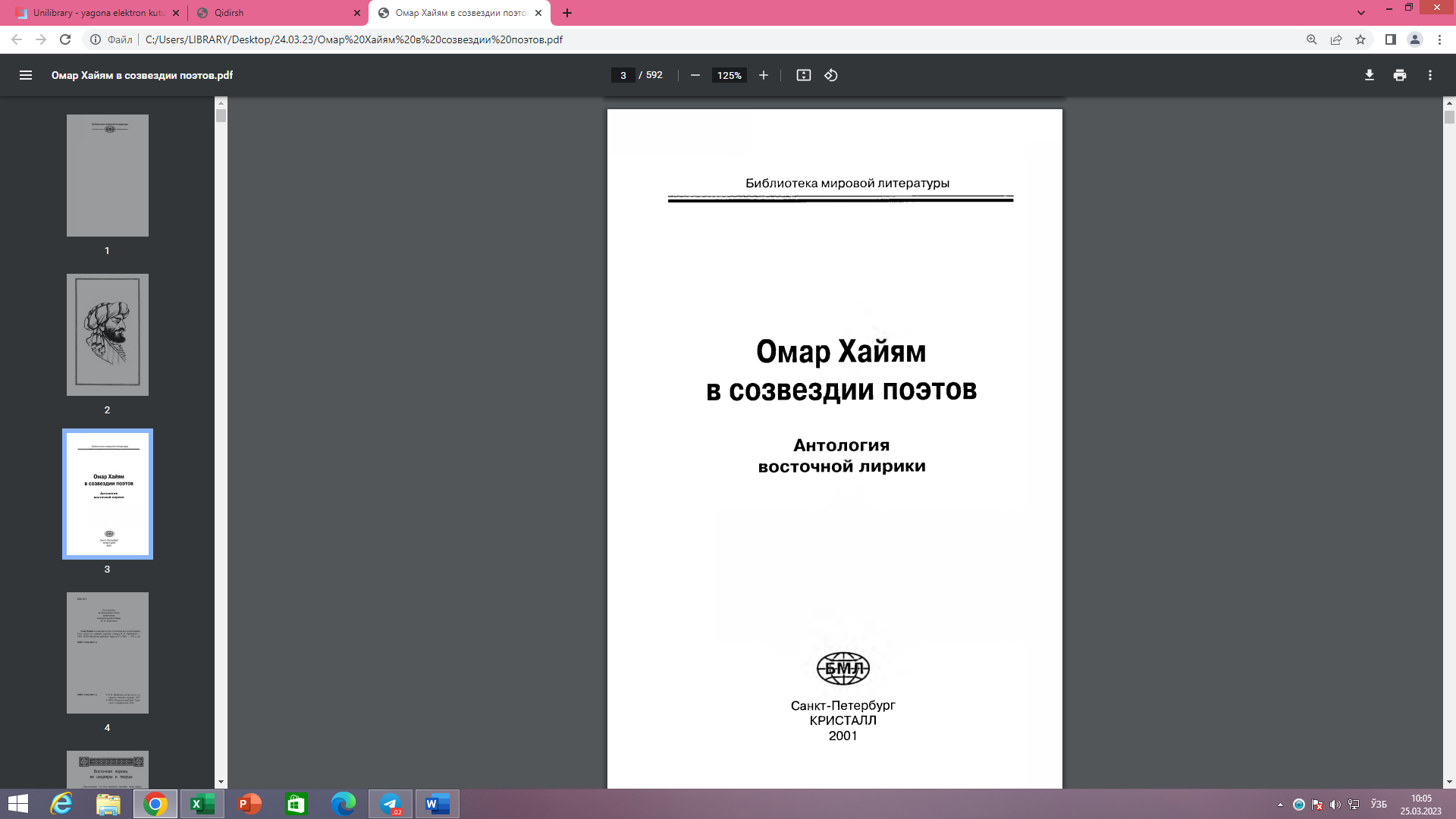Image resolution: width=1456 pixels, height=819 pixels.
Task: Toggle the PDF sidebar hamburger menu
Action: (26, 75)
